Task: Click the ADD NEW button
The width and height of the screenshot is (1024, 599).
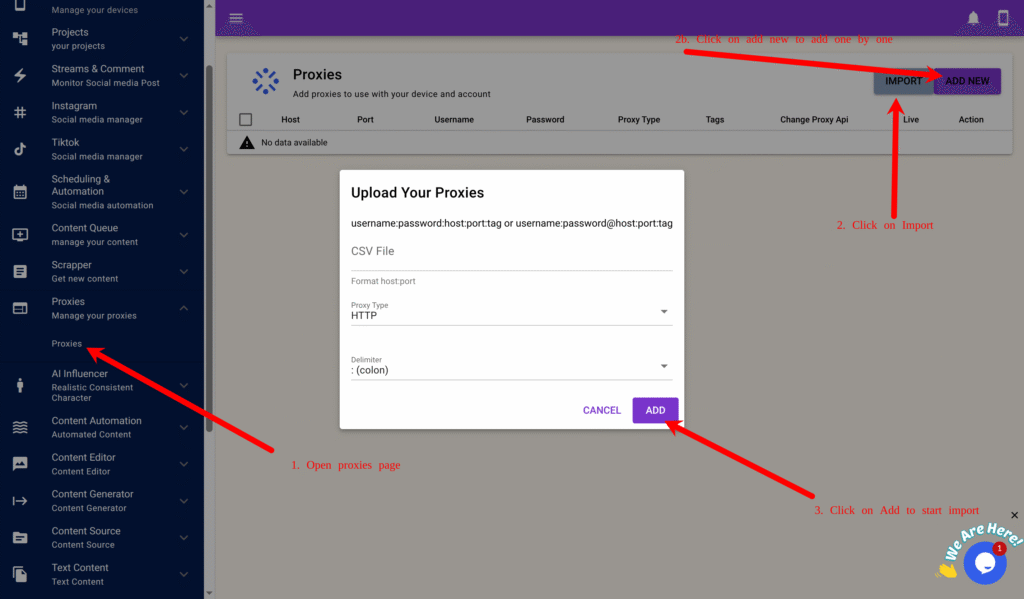Action: coord(967,81)
